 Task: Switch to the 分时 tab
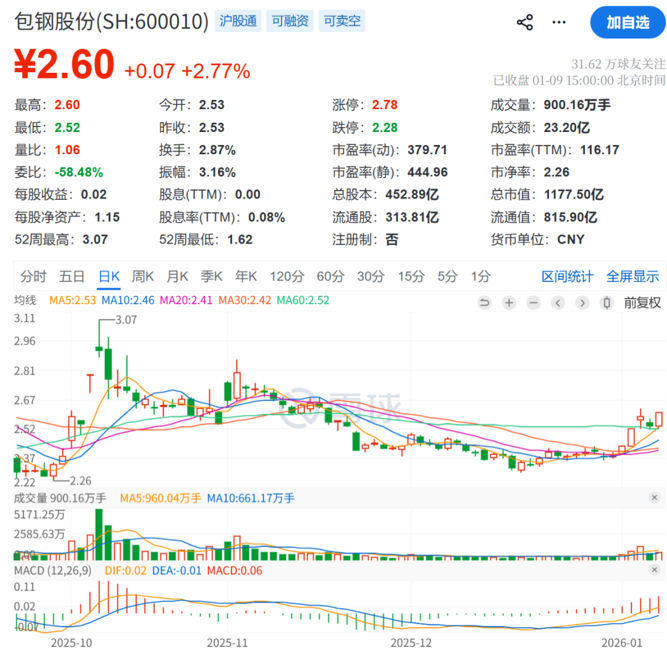33,276
